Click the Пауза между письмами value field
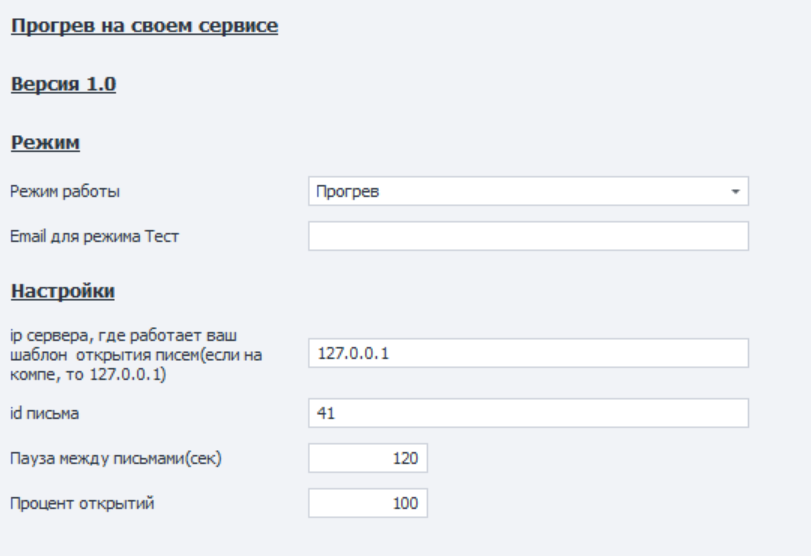This screenshot has height=556, width=811. click(x=368, y=458)
